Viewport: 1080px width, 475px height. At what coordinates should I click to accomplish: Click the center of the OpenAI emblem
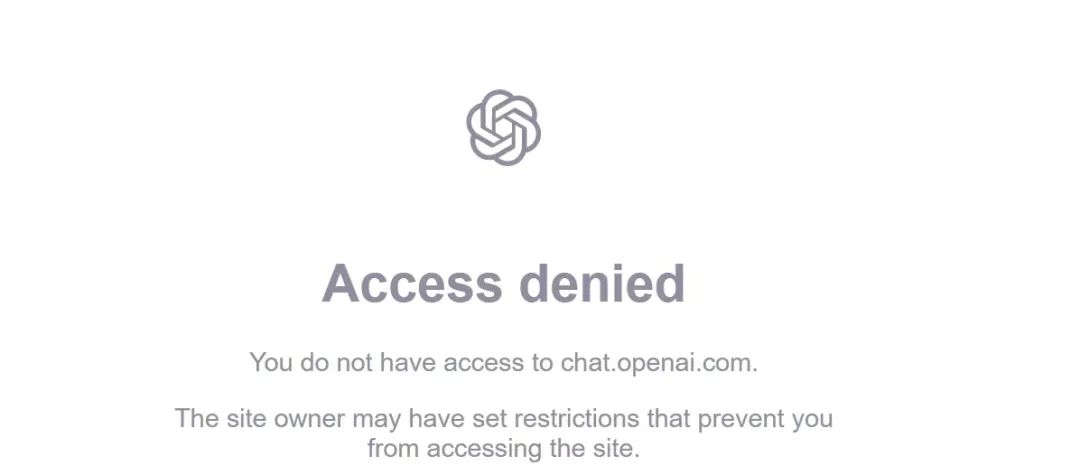click(x=503, y=127)
